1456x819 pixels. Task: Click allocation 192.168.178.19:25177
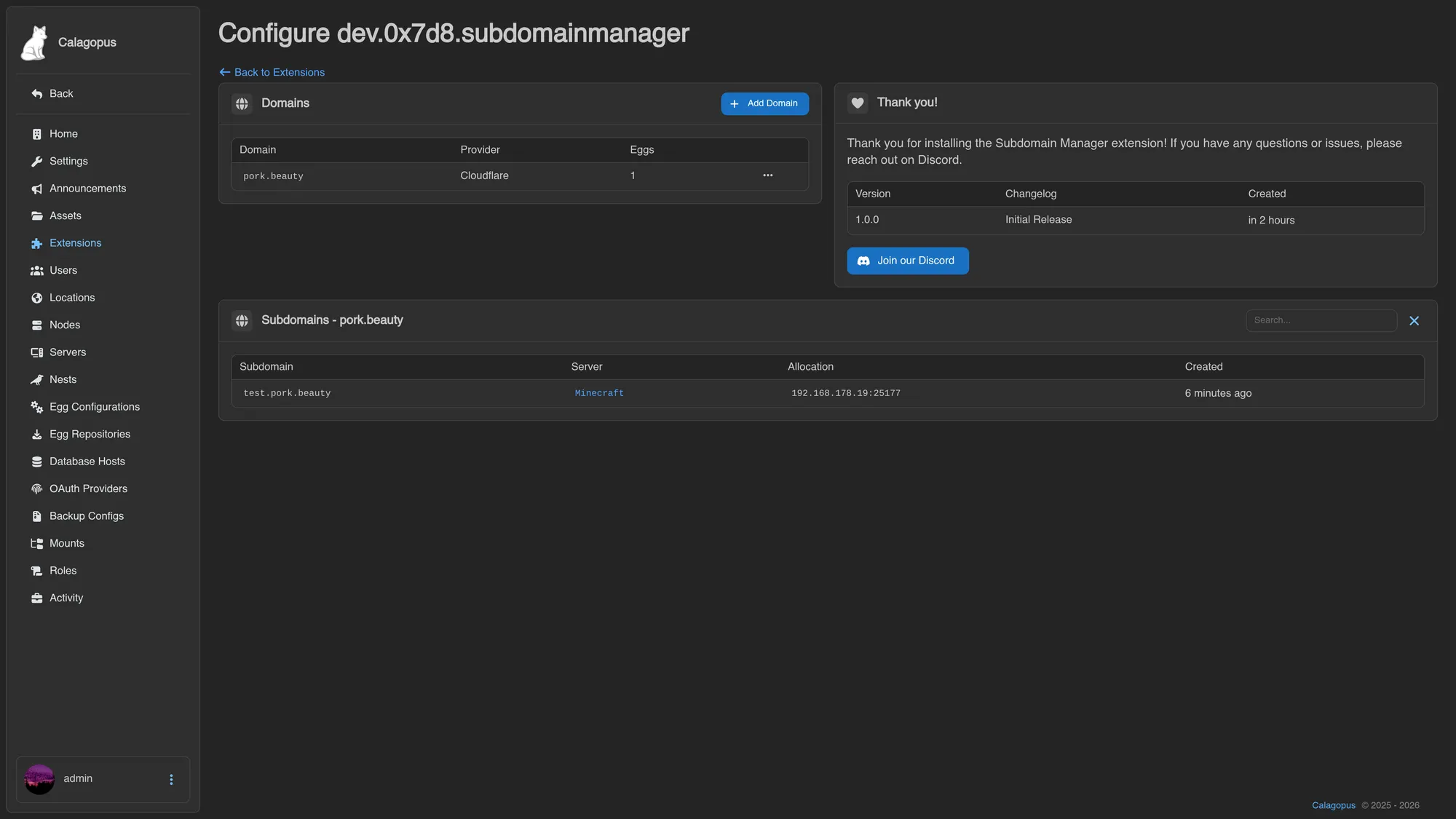[845, 393]
